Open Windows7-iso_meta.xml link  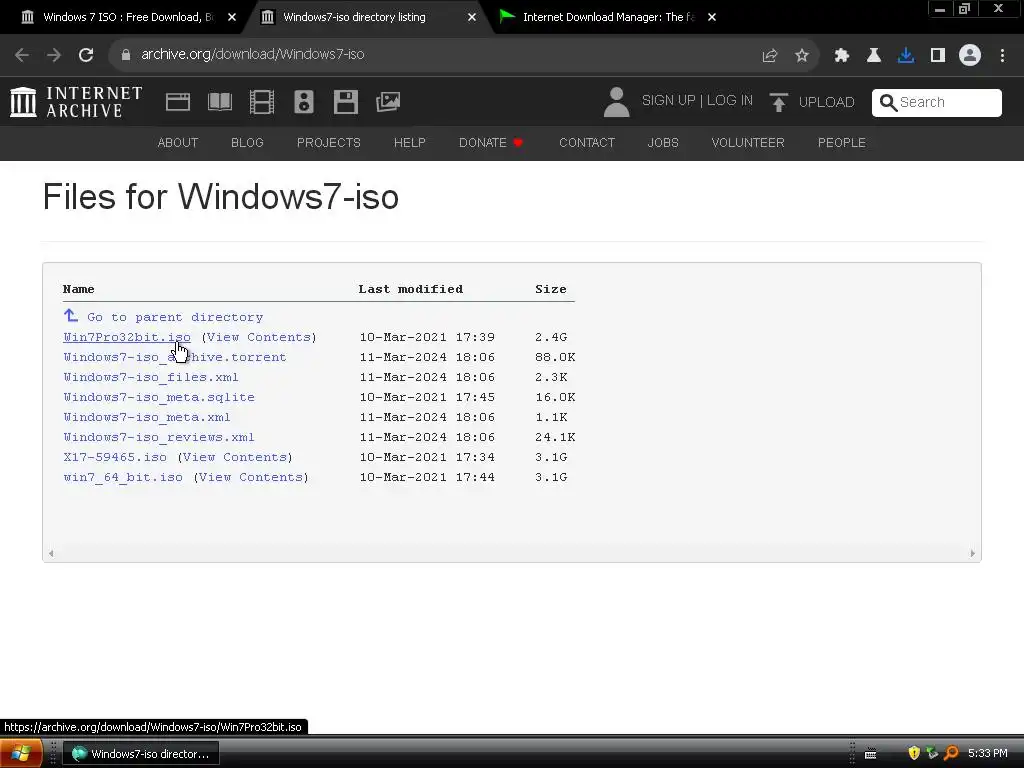tap(147, 417)
